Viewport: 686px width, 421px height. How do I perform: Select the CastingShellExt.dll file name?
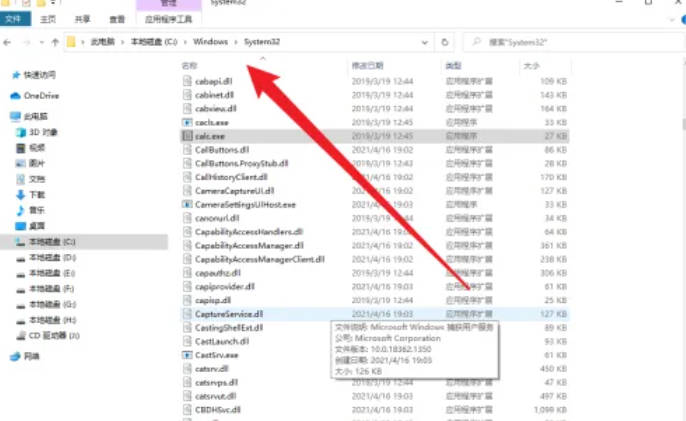click(229, 327)
